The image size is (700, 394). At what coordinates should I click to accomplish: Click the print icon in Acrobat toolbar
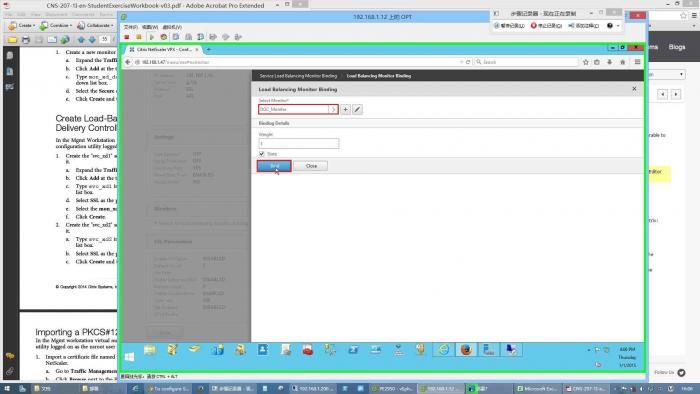point(26,40)
